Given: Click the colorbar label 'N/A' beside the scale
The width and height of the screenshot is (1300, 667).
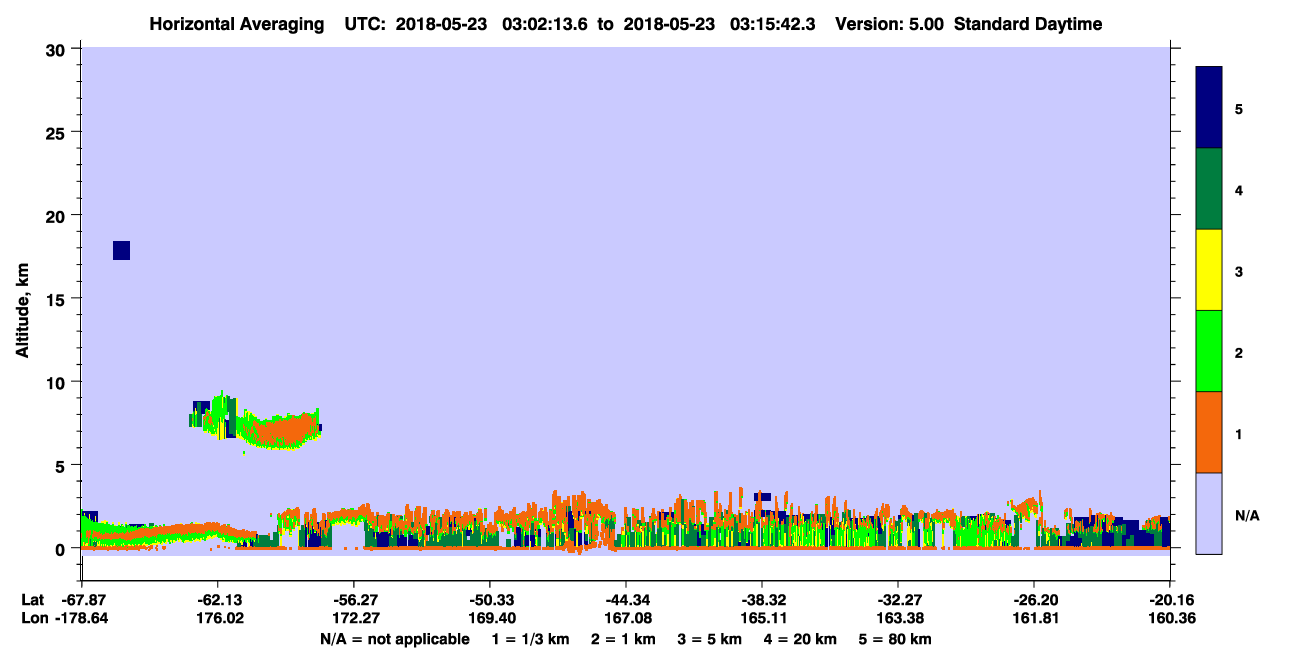Looking at the screenshot, I should point(1247,516).
